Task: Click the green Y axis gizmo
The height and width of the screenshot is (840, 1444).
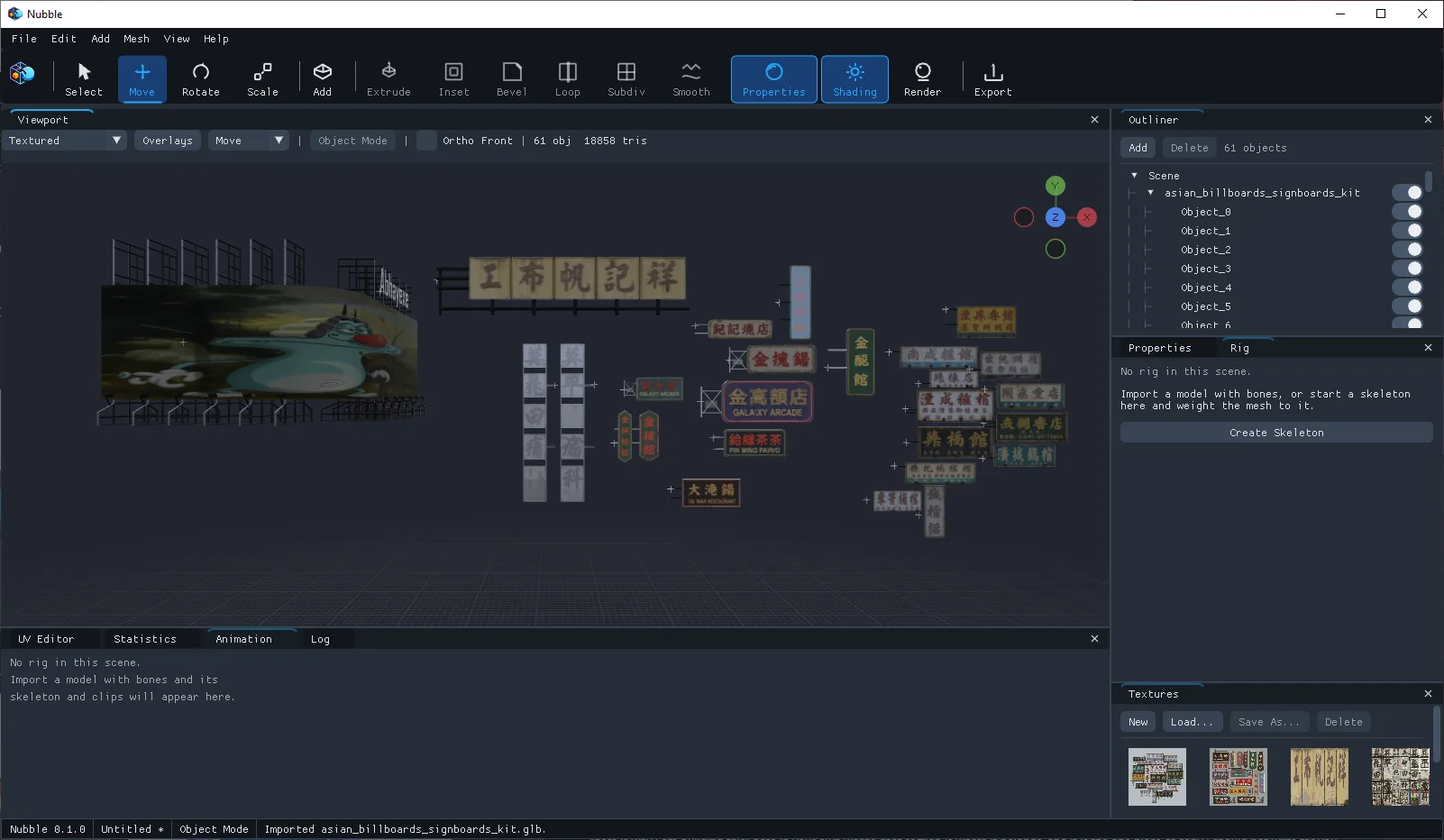Action: tap(1056, 186)
